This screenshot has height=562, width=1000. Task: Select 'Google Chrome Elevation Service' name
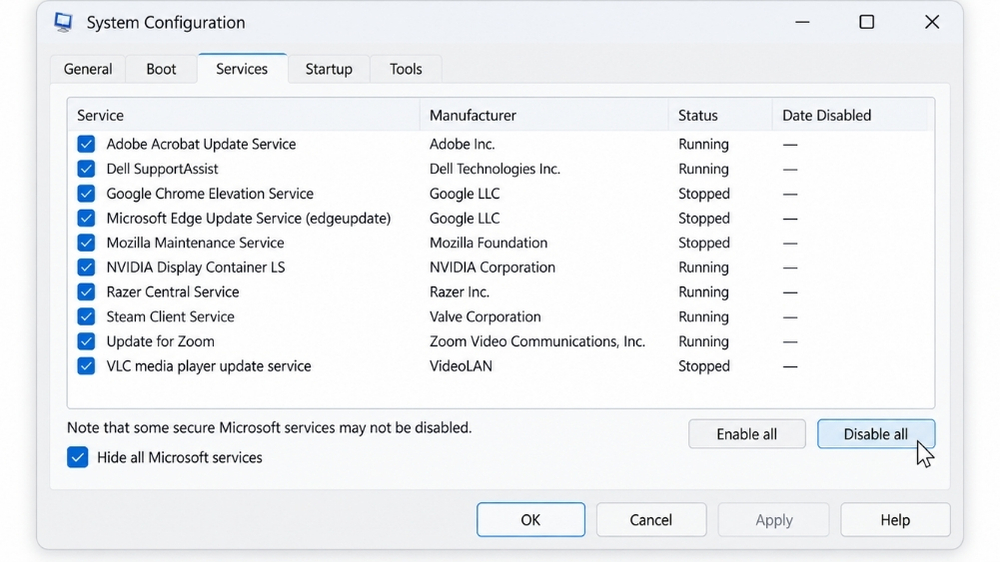tap(210, 193)
